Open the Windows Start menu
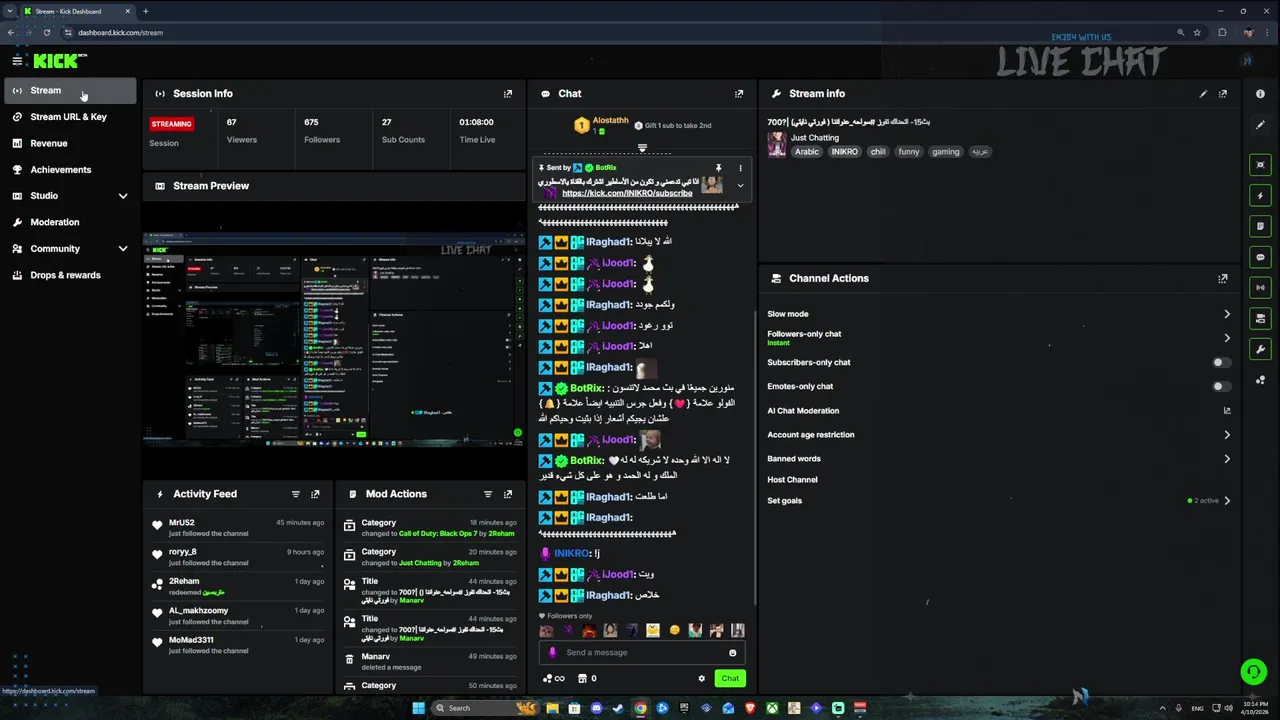 (x=418, y=708)
